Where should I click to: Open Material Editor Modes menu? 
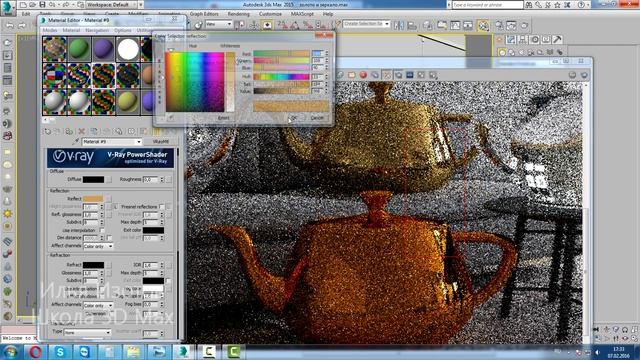coord(50,30)
